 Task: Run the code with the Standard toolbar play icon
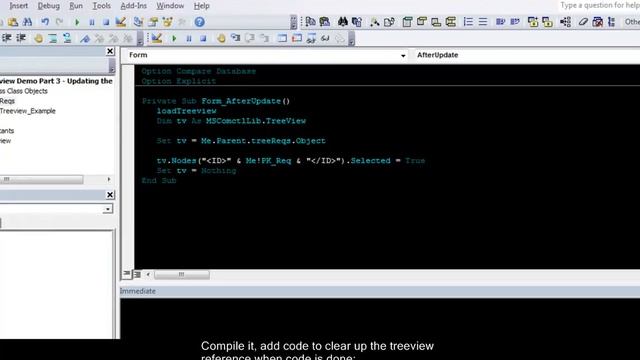pos(77,22)
